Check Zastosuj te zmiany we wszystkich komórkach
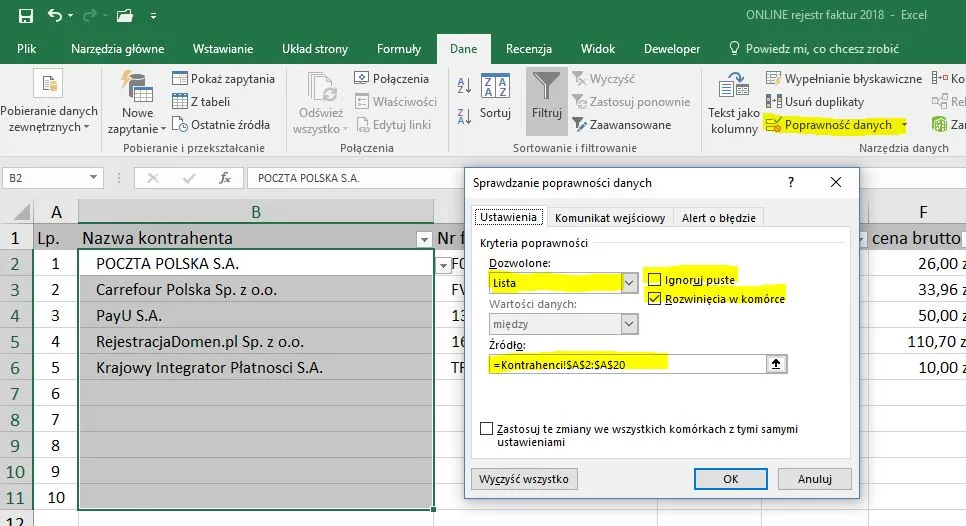The width and height of the screenshot is (966, 526). coord(487,429)
